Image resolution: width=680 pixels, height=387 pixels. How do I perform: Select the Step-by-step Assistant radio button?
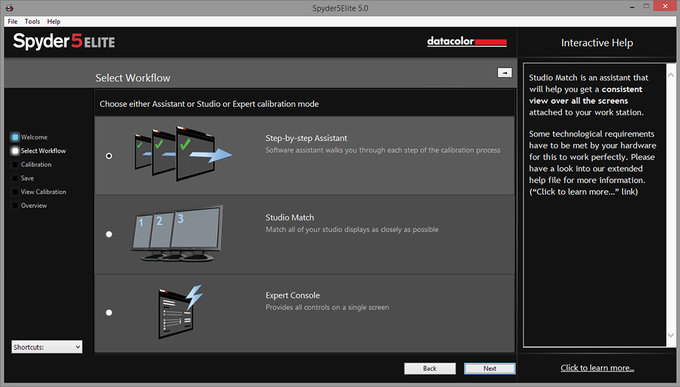(x=109, y=156)
